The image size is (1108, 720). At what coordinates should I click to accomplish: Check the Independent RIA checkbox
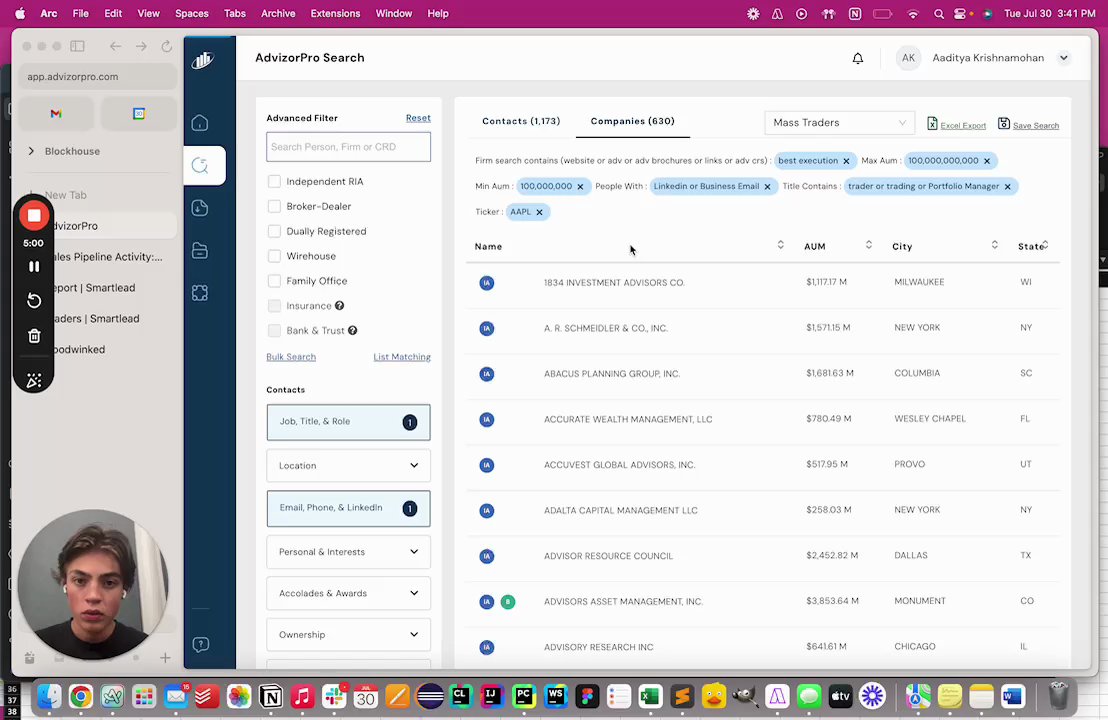(274, 182)
